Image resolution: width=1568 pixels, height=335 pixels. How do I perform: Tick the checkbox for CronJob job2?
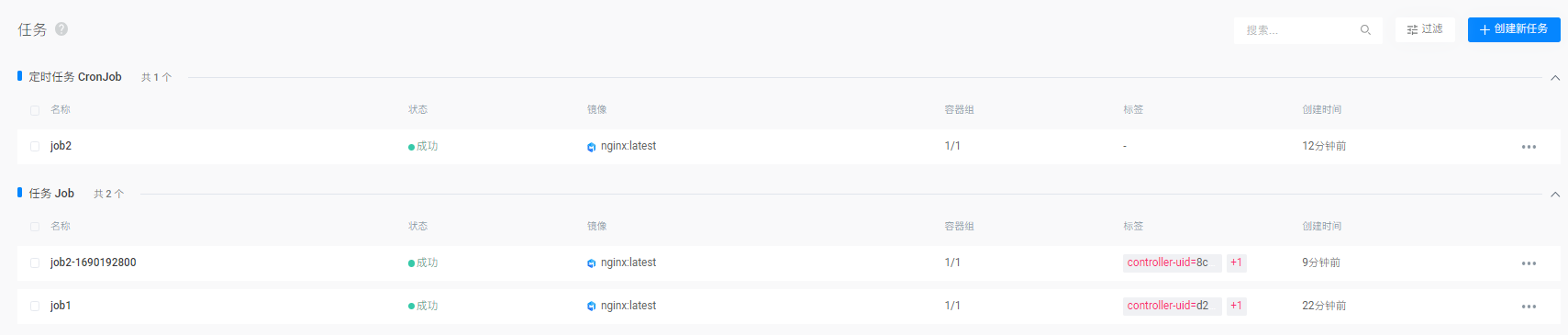[35, 147]
